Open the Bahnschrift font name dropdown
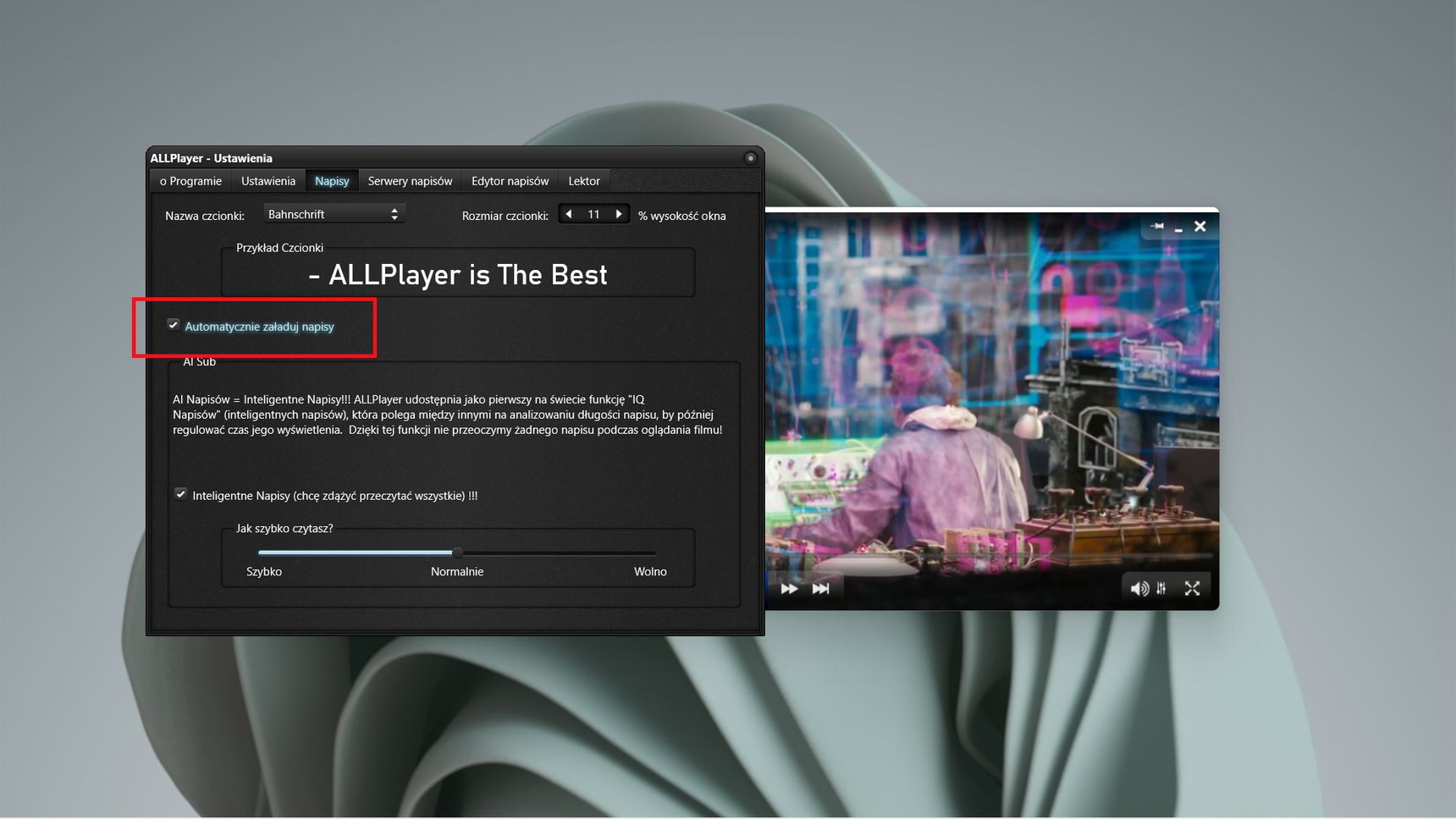 pos(334,214)
